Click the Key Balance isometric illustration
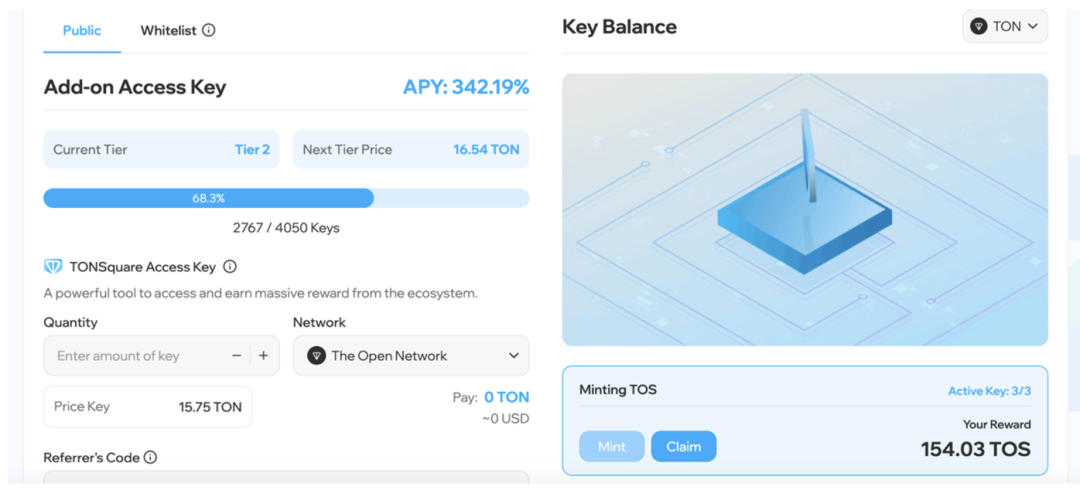 point(804,210)
